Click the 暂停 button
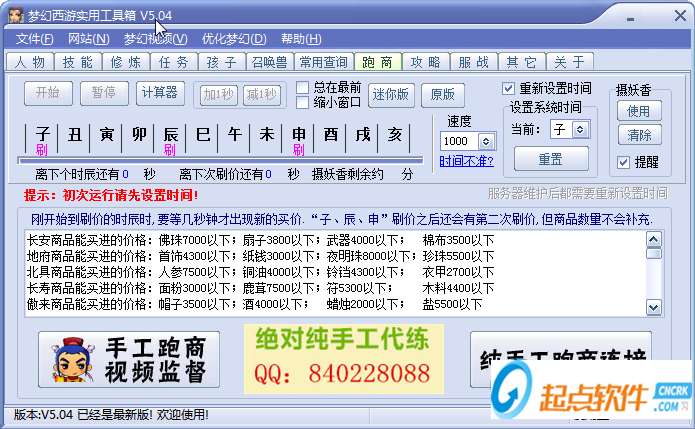 pos(104,93)
